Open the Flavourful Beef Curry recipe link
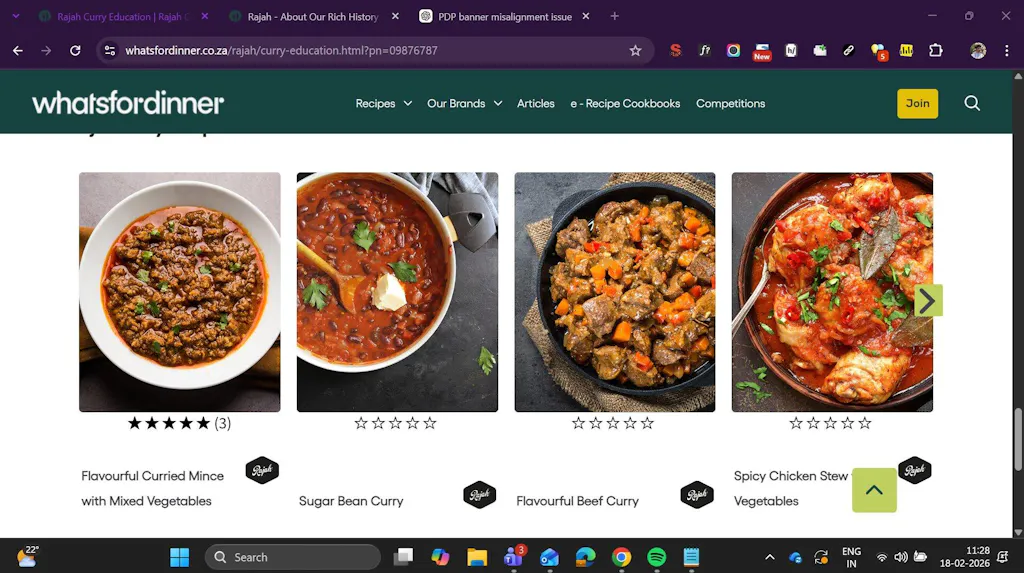 pos(577,501)
